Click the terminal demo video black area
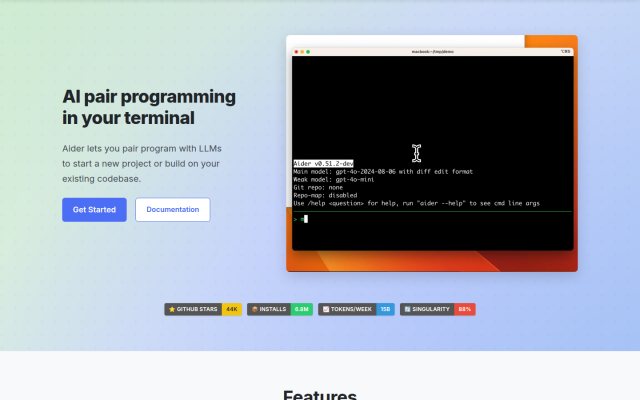The height and width of the screenshot is (400, 640). (x=433, y=153)
